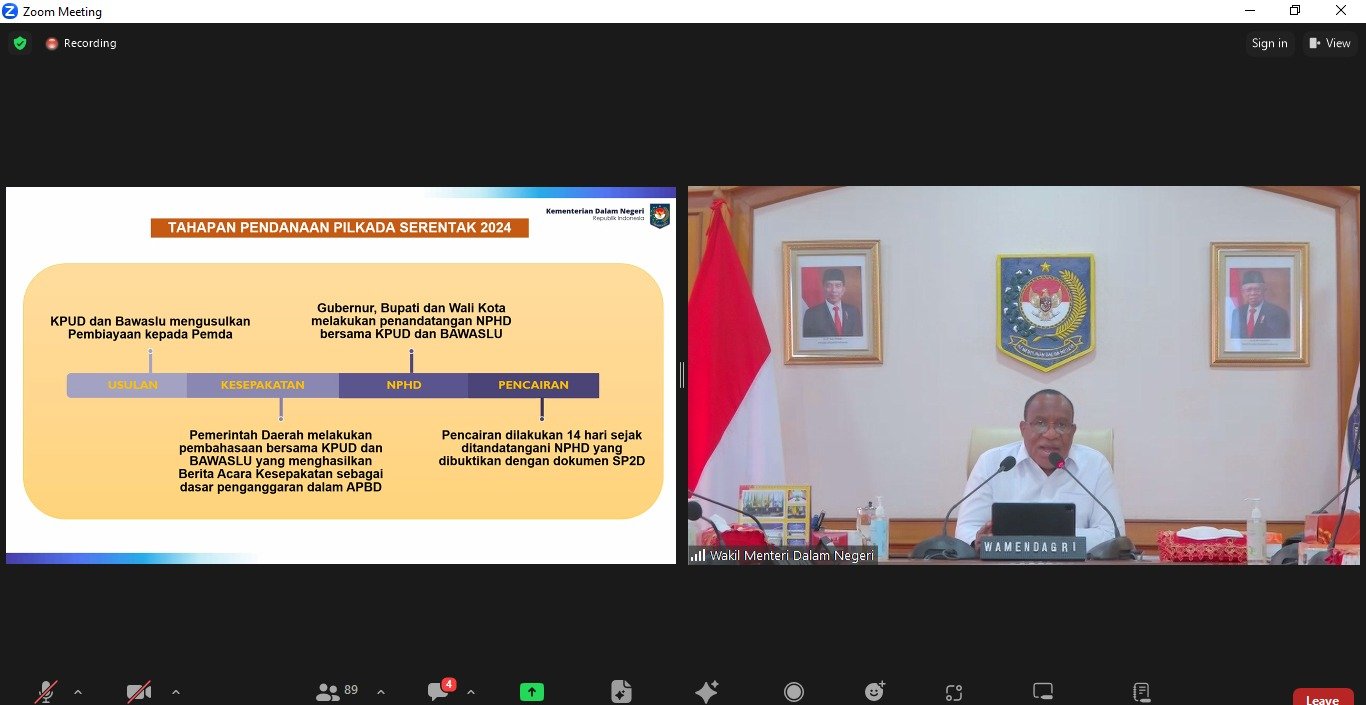1366x705 pixels.
Task: Click the green encryption shield icon
Action: tap(20, 43)
